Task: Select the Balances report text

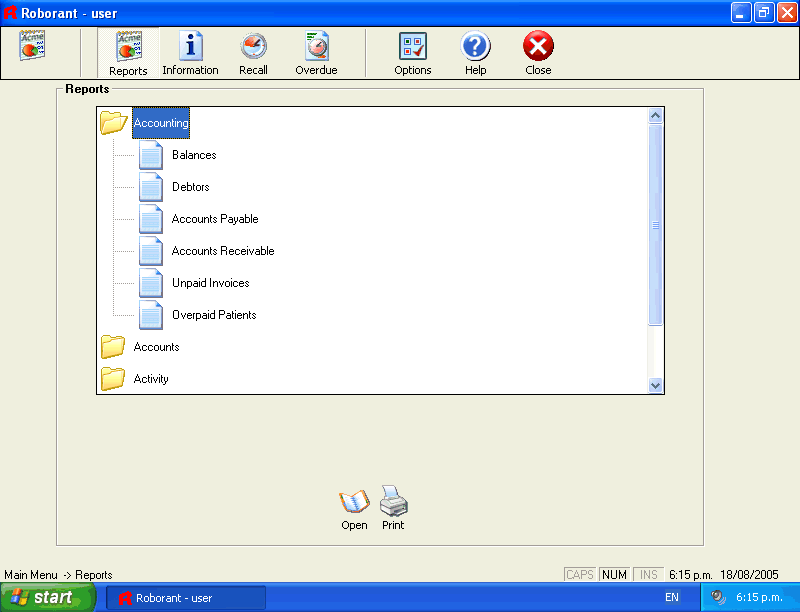Action: click(194, 155)
